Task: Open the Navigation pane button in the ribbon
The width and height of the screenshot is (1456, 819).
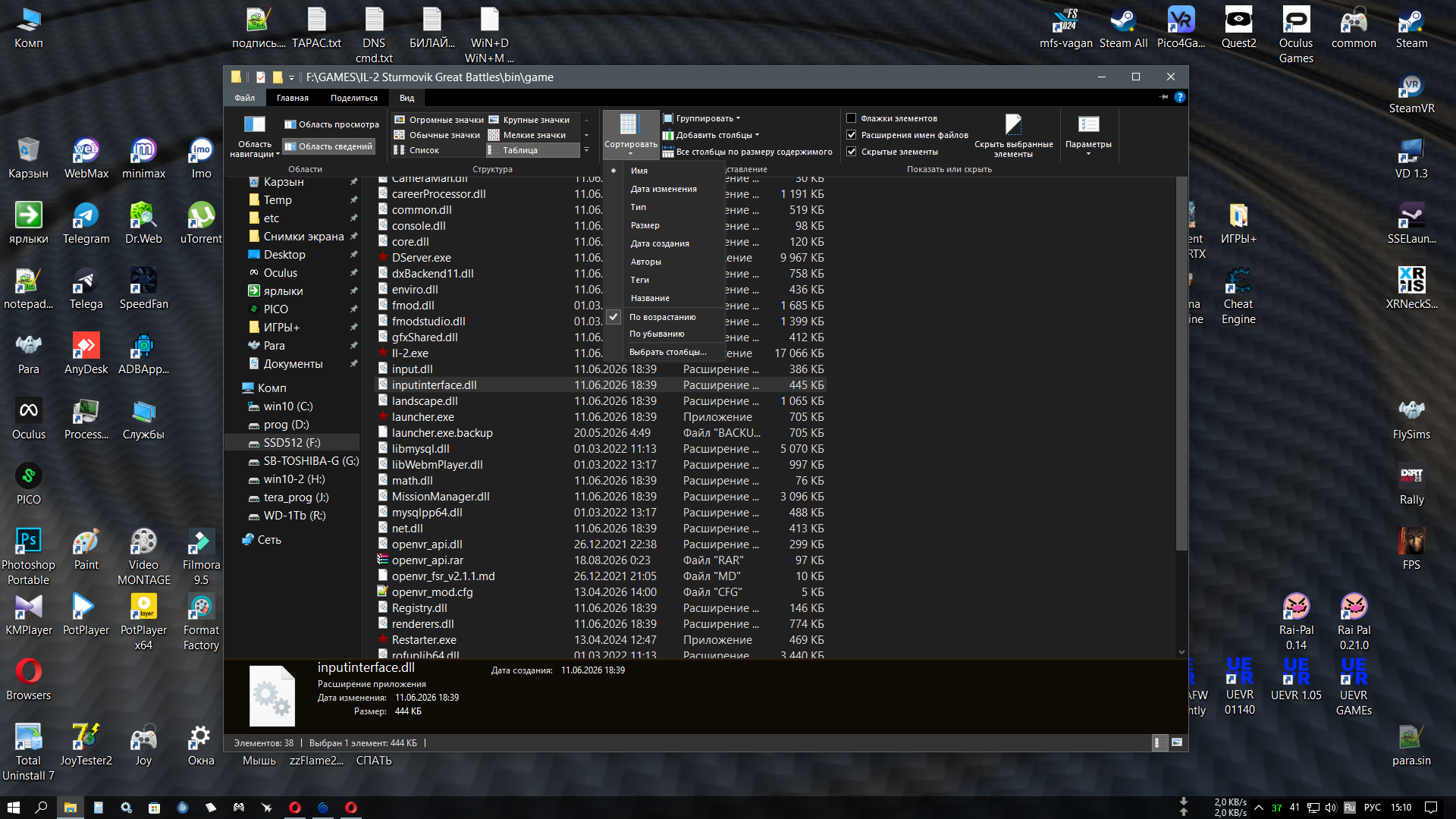Action: pos(255,137)
